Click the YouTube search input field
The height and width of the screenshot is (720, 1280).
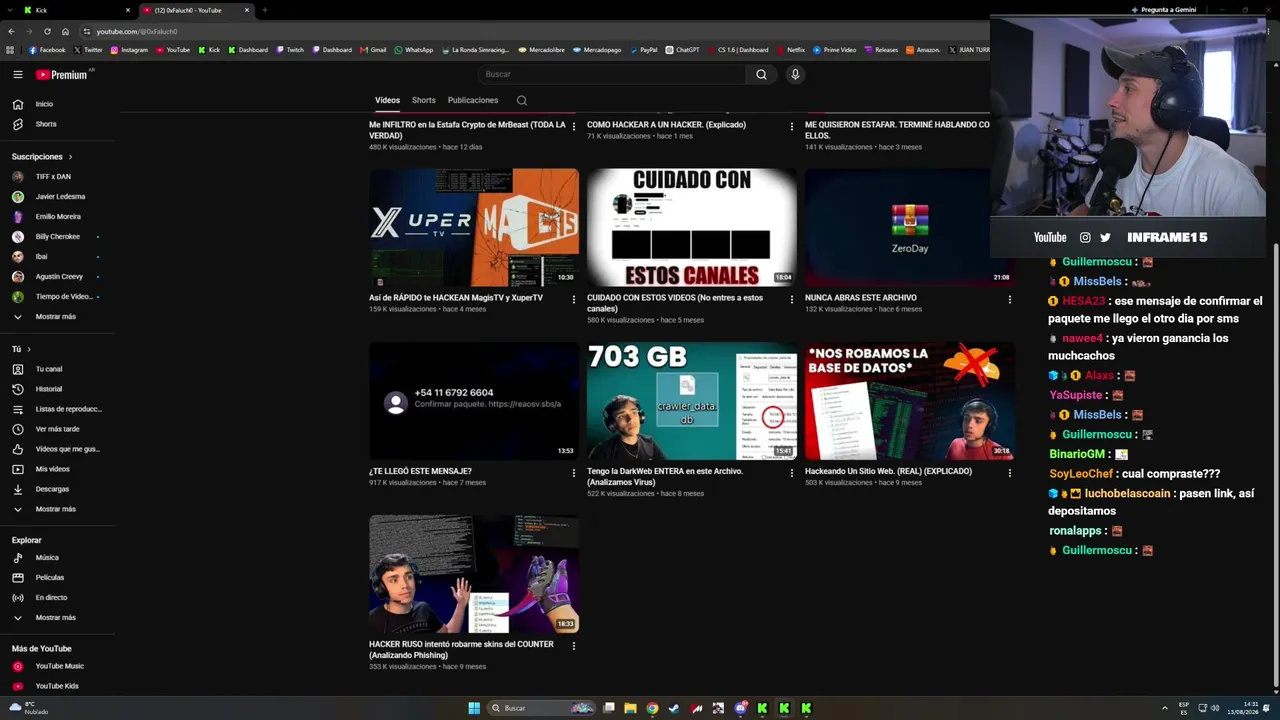tap(611, 74)
